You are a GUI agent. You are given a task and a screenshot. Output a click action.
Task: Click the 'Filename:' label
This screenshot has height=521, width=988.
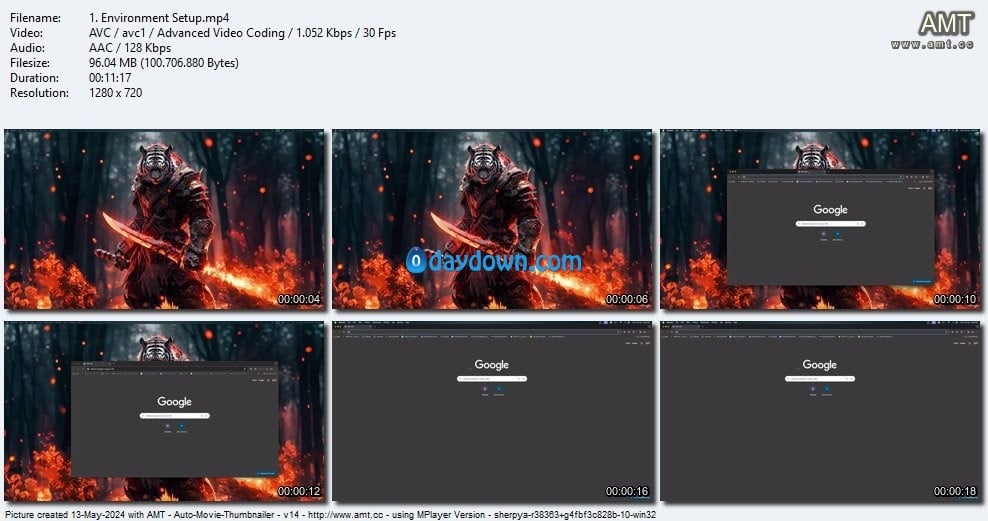click(35, 18)
